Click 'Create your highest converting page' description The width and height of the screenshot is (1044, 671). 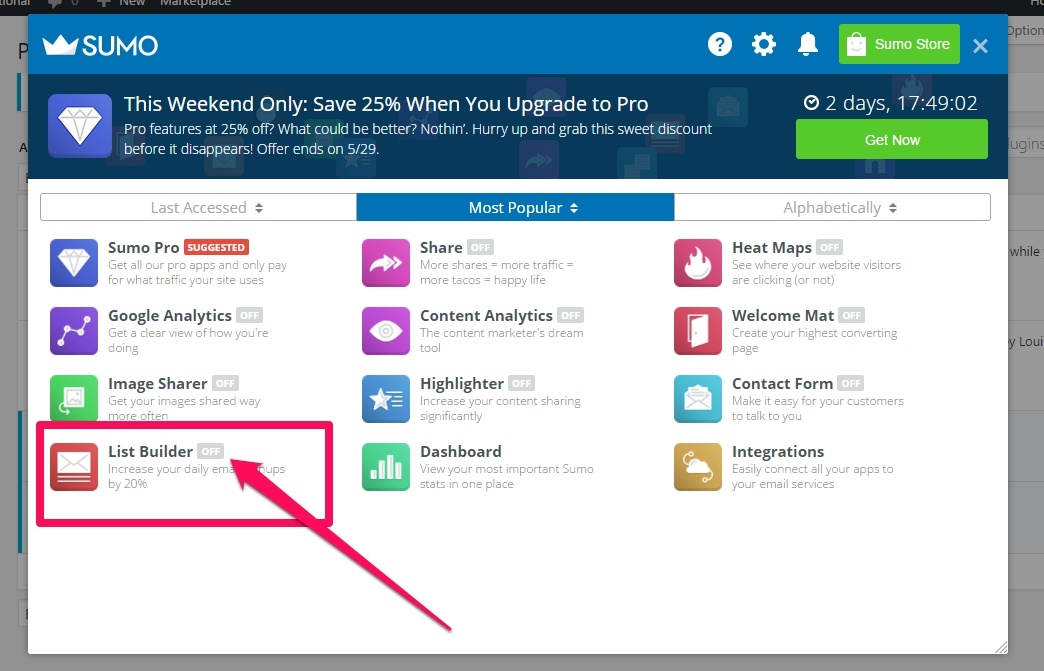[x=814, y=340]
